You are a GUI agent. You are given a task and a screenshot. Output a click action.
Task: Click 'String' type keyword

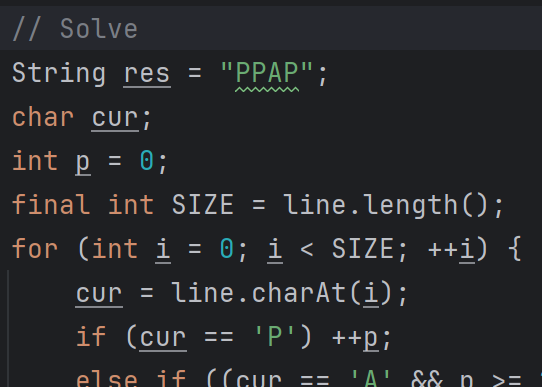[x=59, y=73]
